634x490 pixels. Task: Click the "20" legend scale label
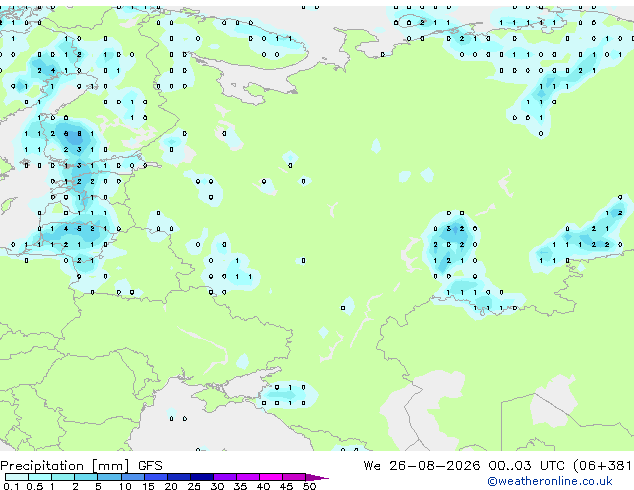171,486
